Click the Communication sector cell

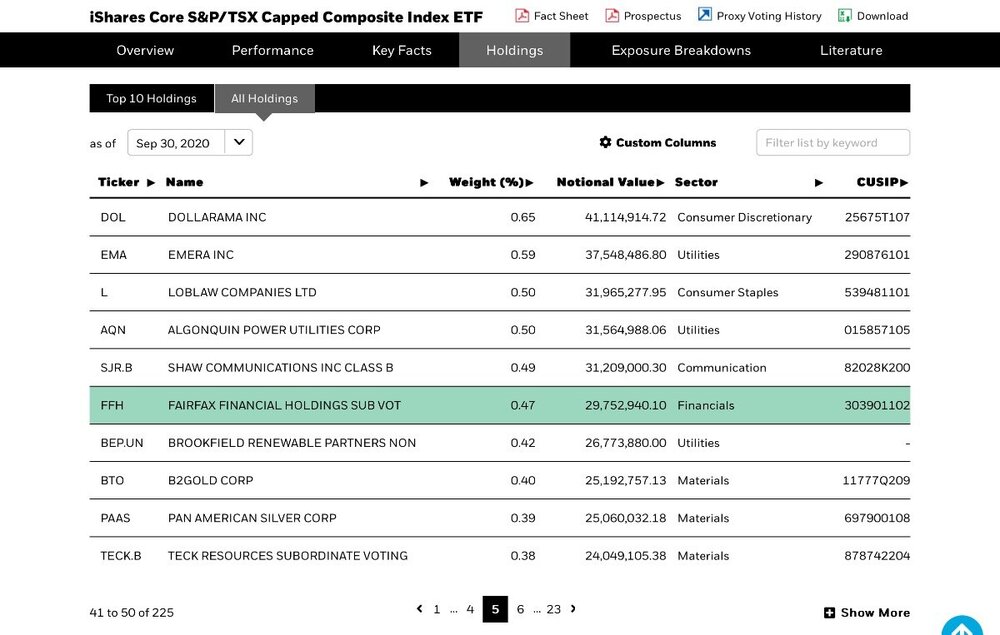pos(722,368)
